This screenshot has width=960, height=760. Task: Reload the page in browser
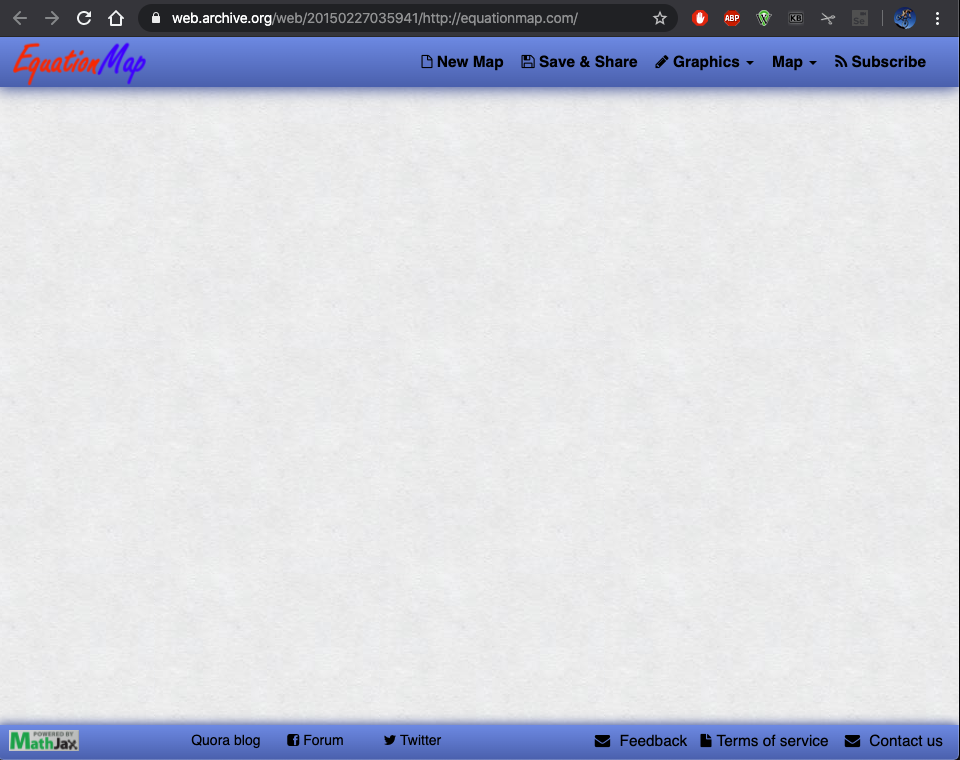pyautogui.click(x=84, y=18)
